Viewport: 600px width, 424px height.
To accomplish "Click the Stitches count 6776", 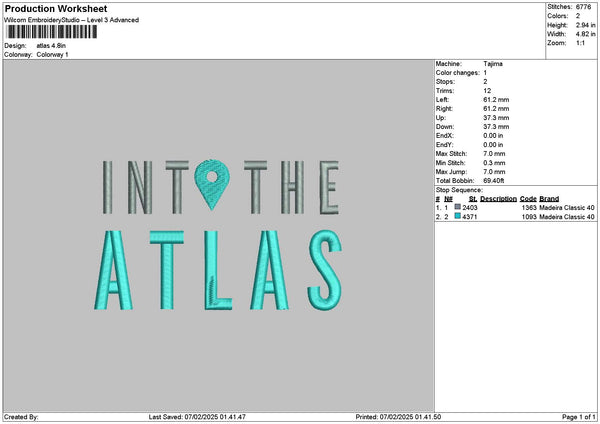I will (x=584, y=7).
